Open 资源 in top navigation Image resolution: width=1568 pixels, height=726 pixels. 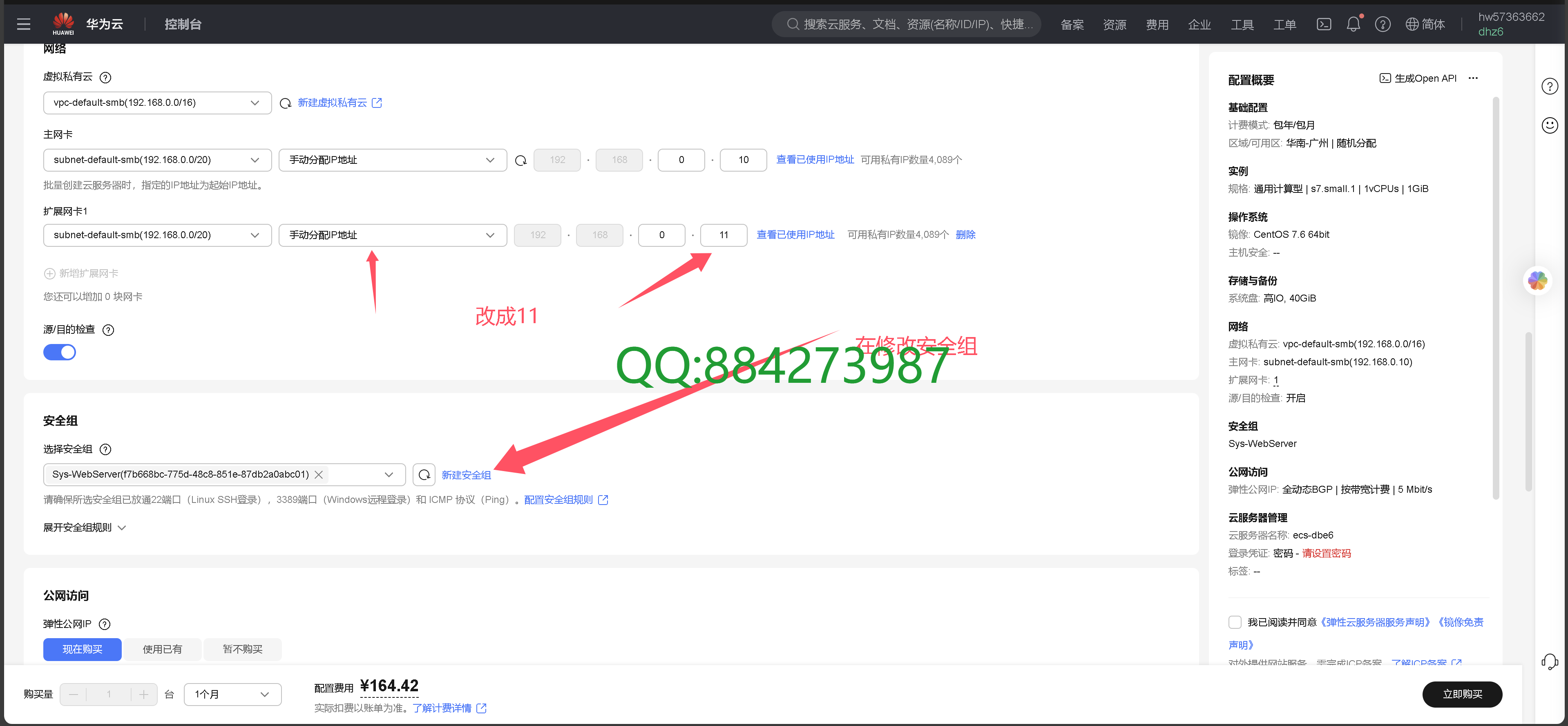1115,25
